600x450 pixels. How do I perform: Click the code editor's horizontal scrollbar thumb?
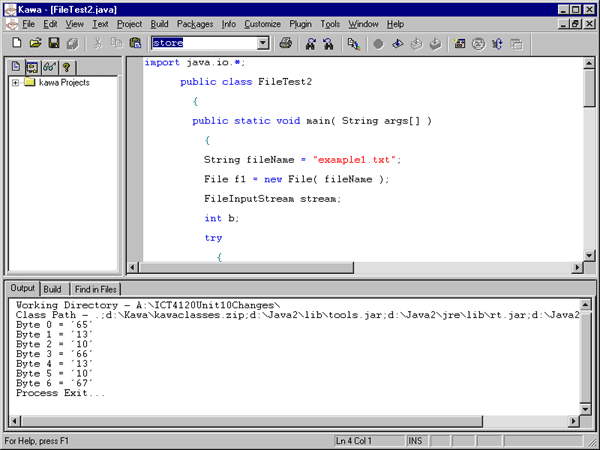246,267
